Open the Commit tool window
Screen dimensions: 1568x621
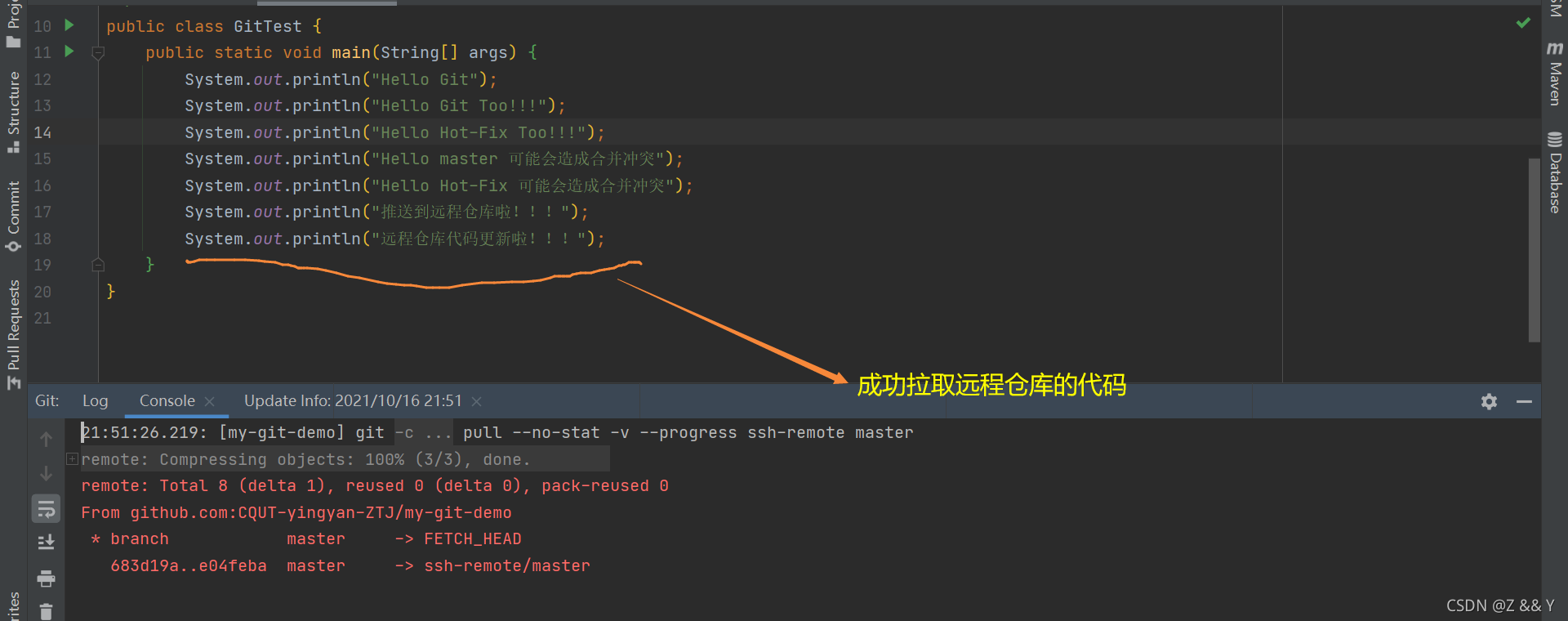point(13,216)
